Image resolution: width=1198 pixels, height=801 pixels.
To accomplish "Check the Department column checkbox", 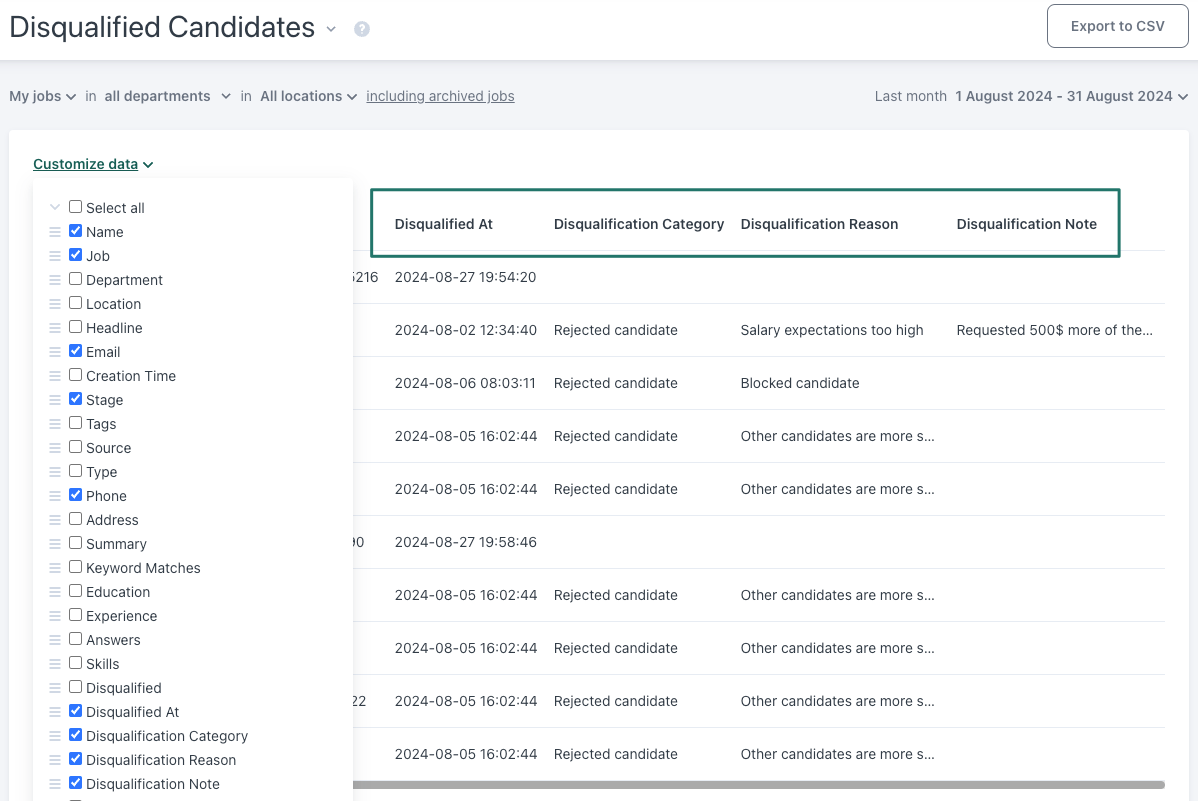I will click(x=75, y=279).
